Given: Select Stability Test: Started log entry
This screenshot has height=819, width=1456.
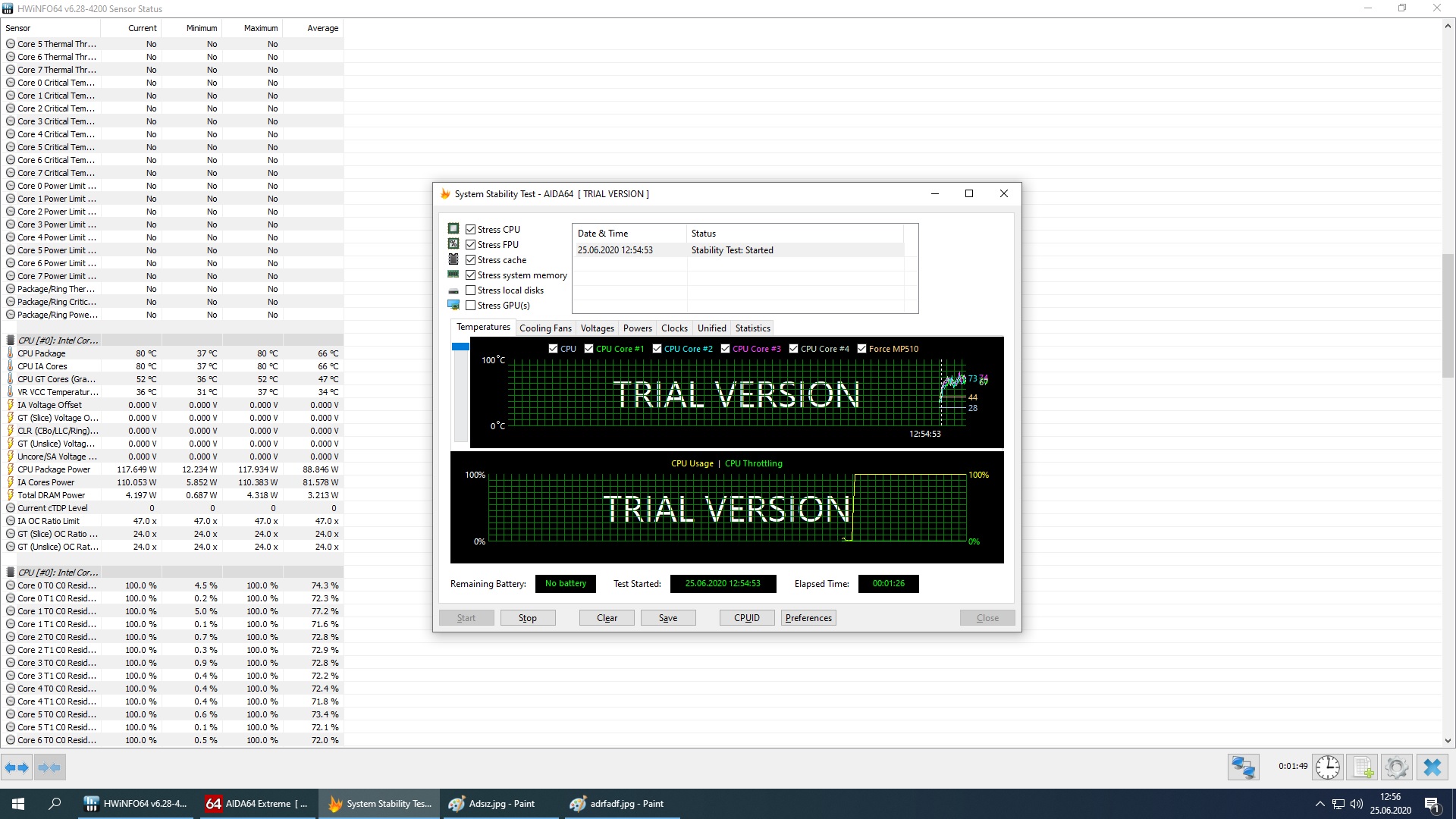Looking at the screenshot, I should (x=739, y=250).
